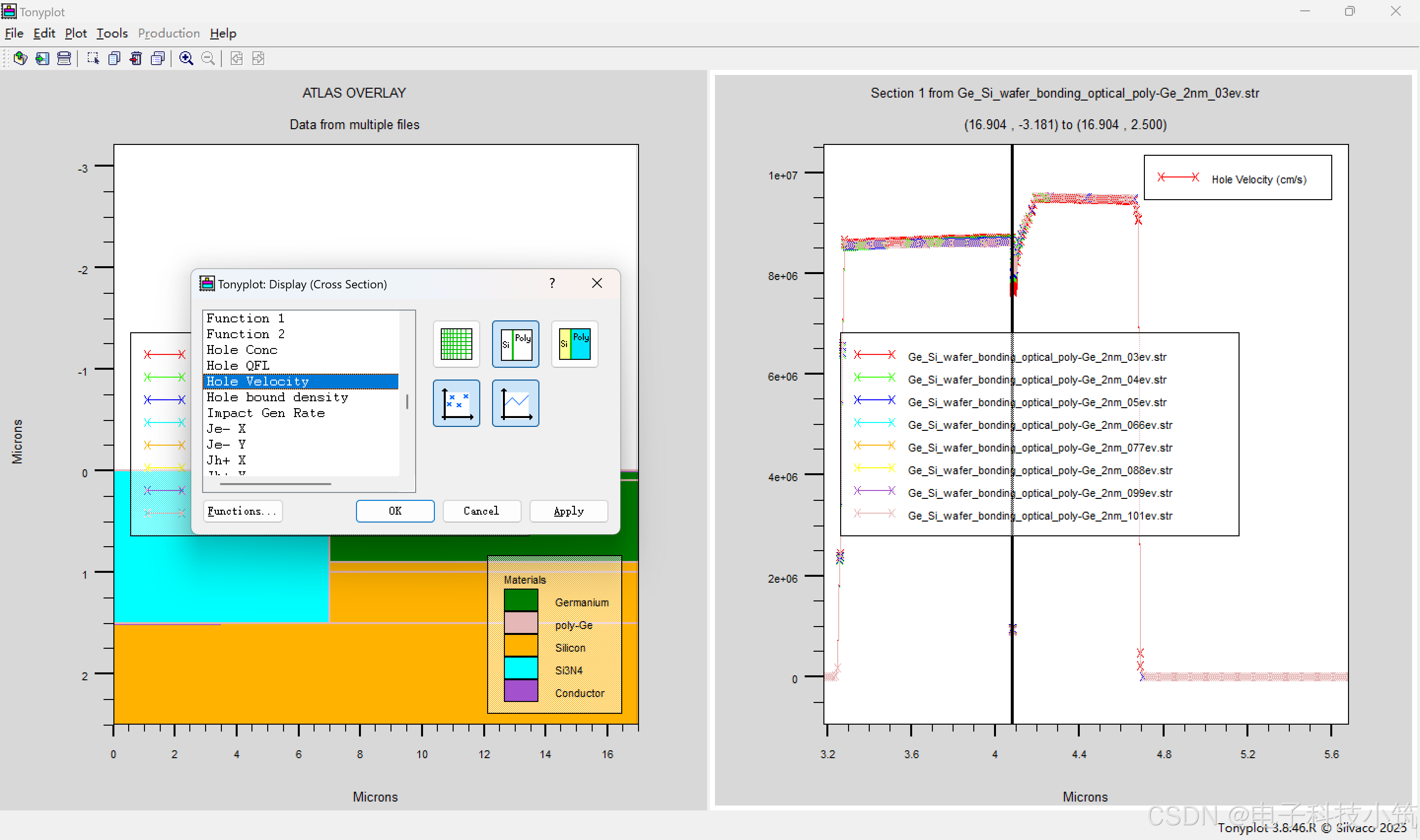1420x840 pixels.
Task: Toggle the line graph display button
Action: (515, 403)
